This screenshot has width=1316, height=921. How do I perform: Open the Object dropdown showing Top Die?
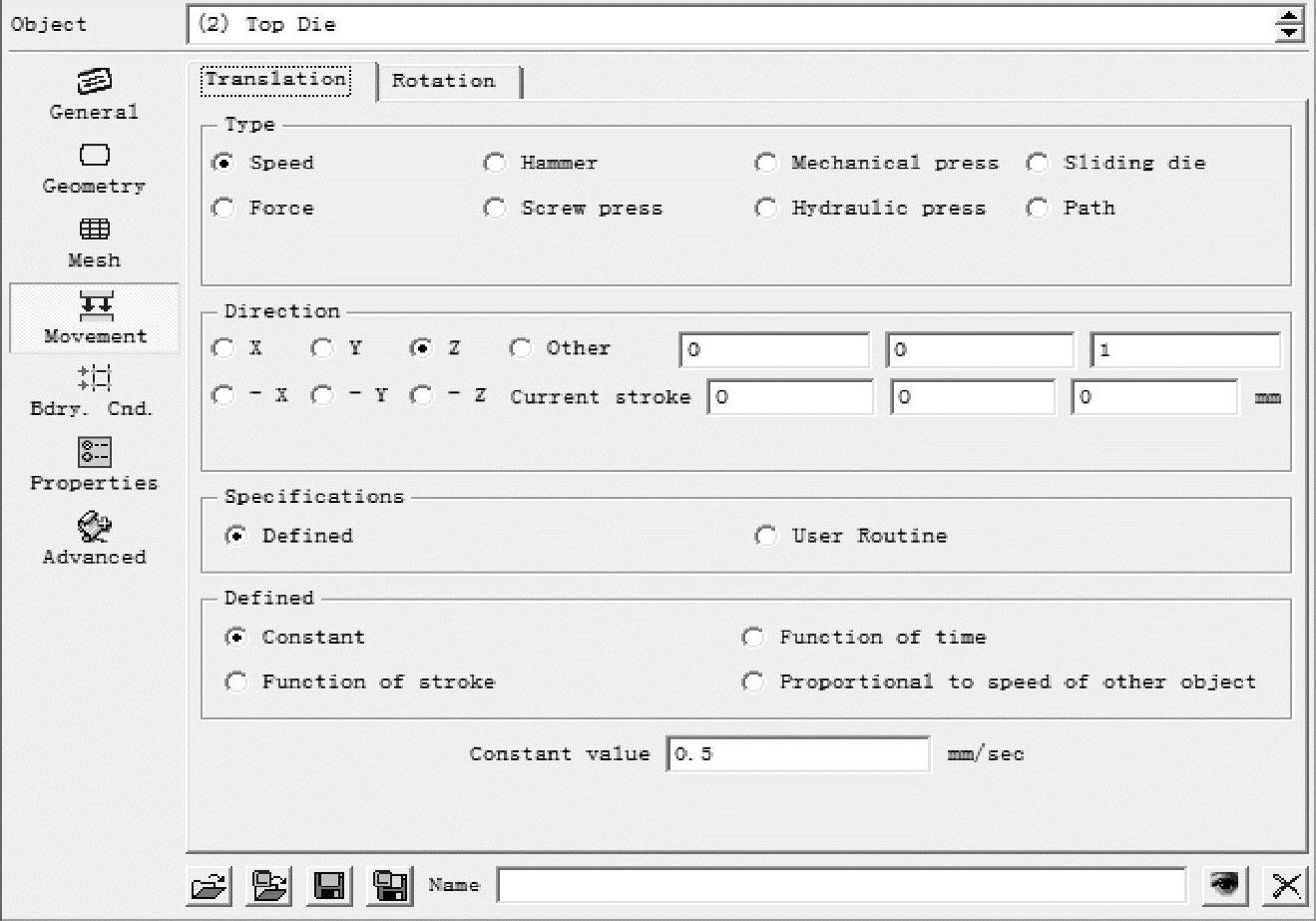tap(1289, 25)
